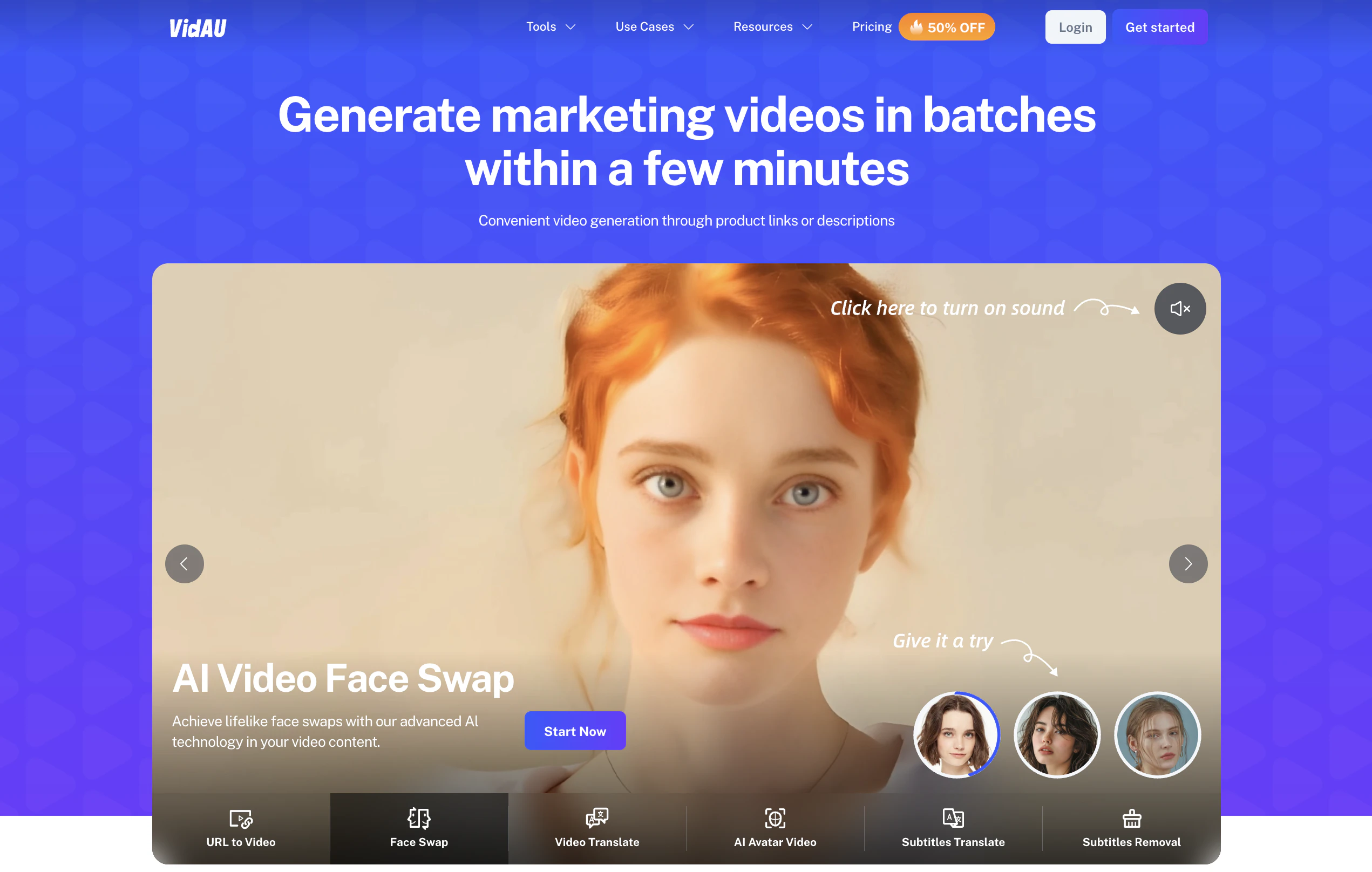Open the Use Cases dropdown
The height and width of the screenshot is (872, 1372).
(x=654, y=26)
